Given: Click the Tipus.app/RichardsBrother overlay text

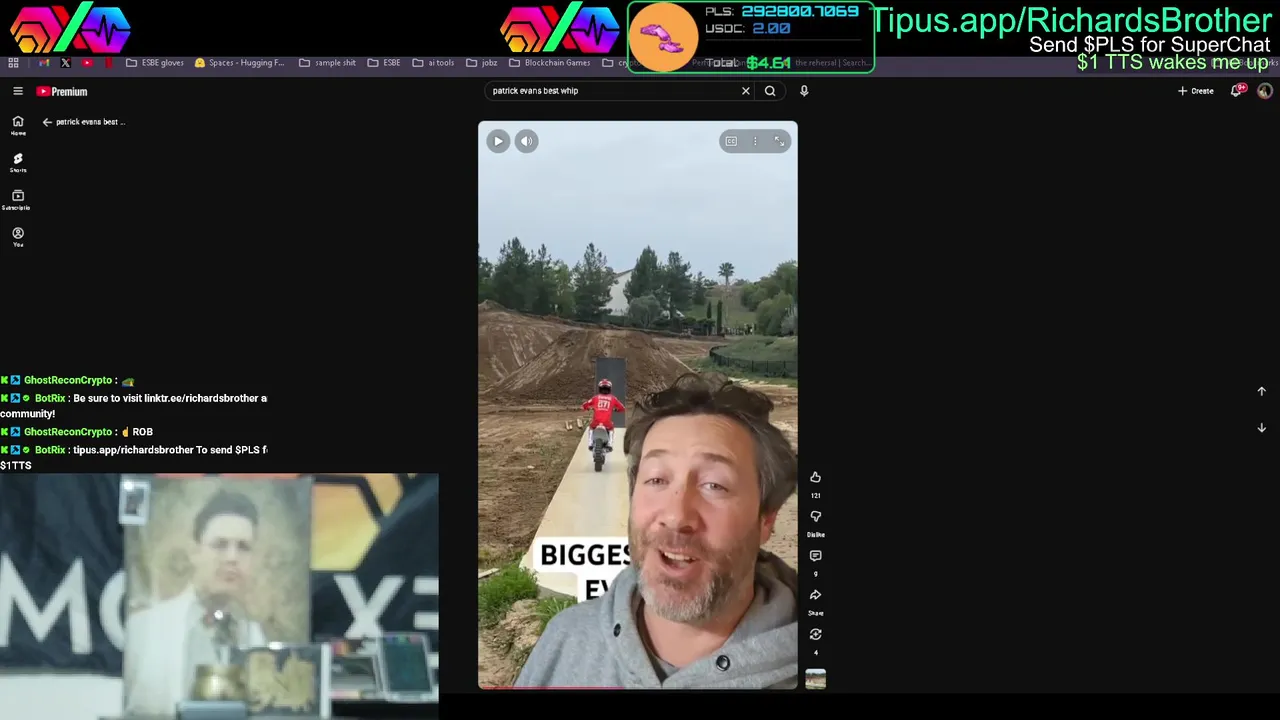Looking at the screenshot, I should pyautogui.click(x=1071, y=20).
